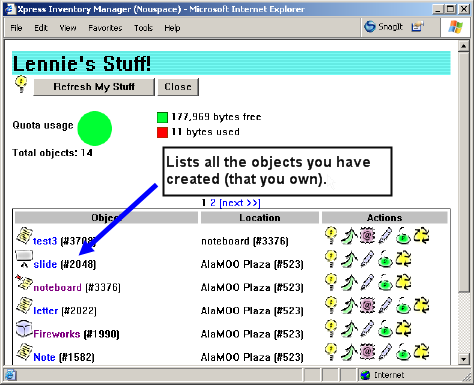Open the File menu

click(x=16, y=28)
